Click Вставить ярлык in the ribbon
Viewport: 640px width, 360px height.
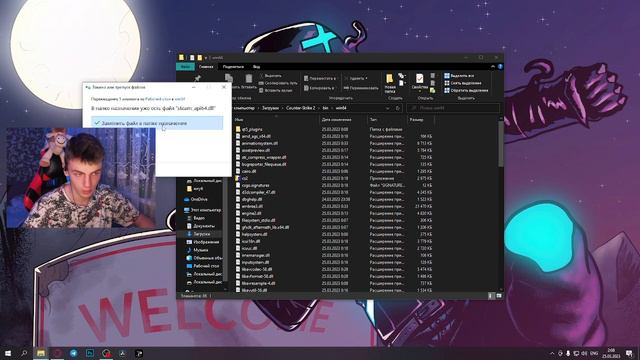276,90
